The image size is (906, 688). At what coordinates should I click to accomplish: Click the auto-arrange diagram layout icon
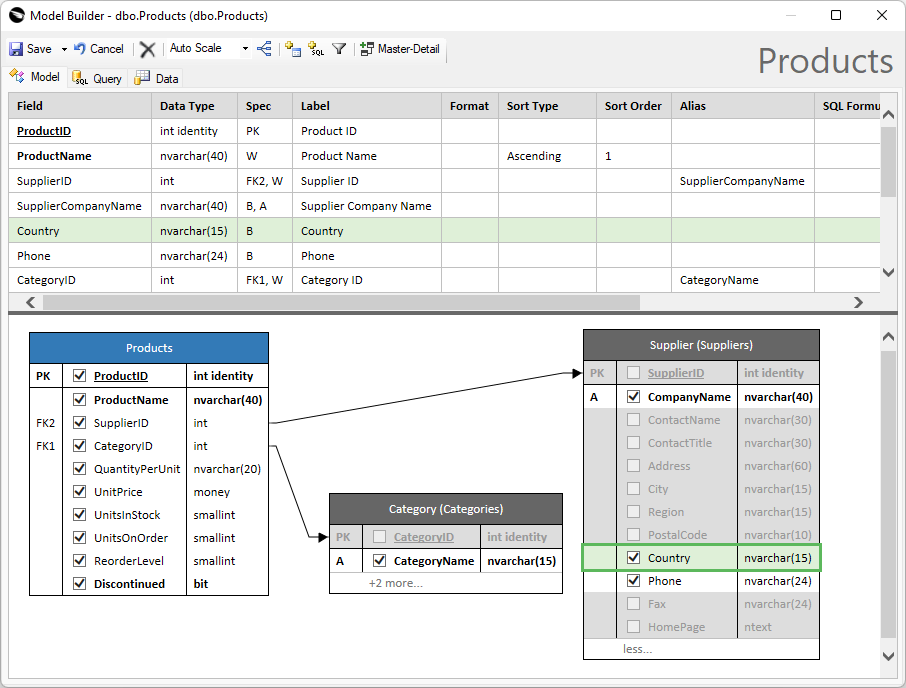[265, 49]
